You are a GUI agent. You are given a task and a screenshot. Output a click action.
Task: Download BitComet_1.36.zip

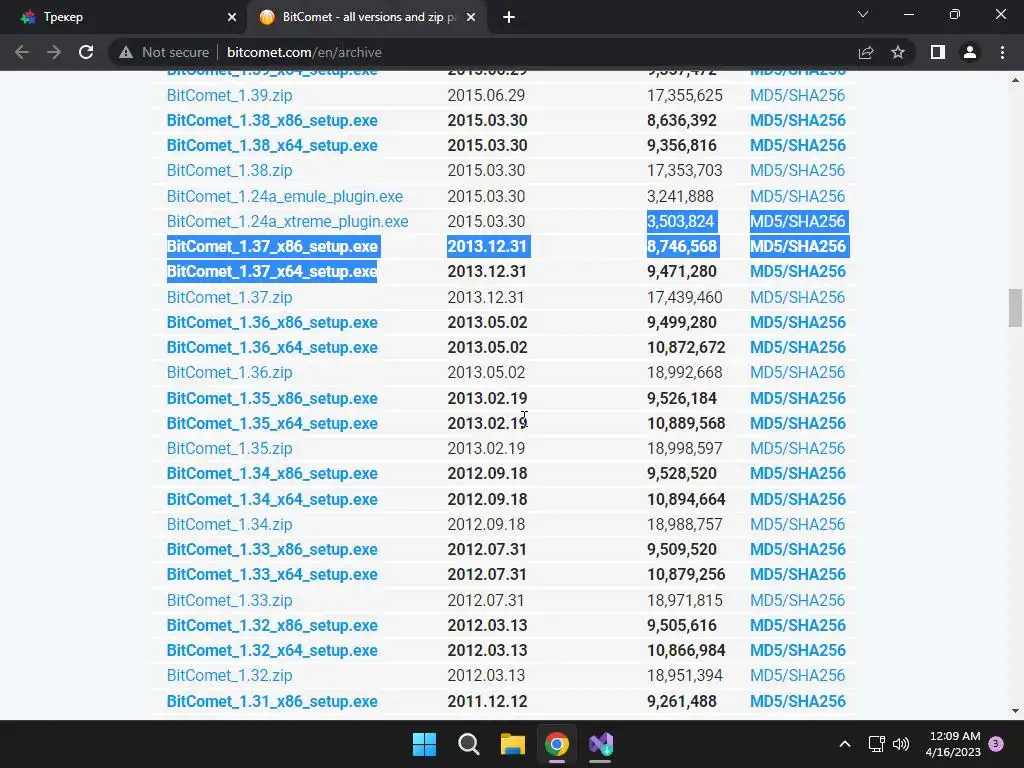(x=229, y=372)
